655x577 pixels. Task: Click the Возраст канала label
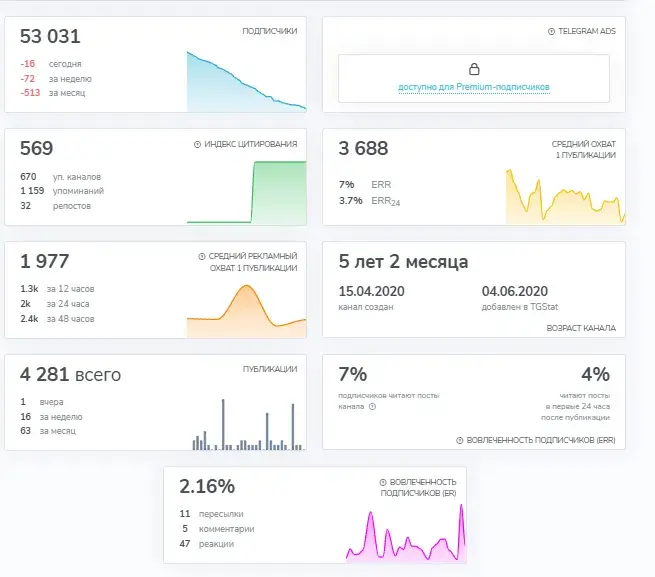(x=581, y=328)
